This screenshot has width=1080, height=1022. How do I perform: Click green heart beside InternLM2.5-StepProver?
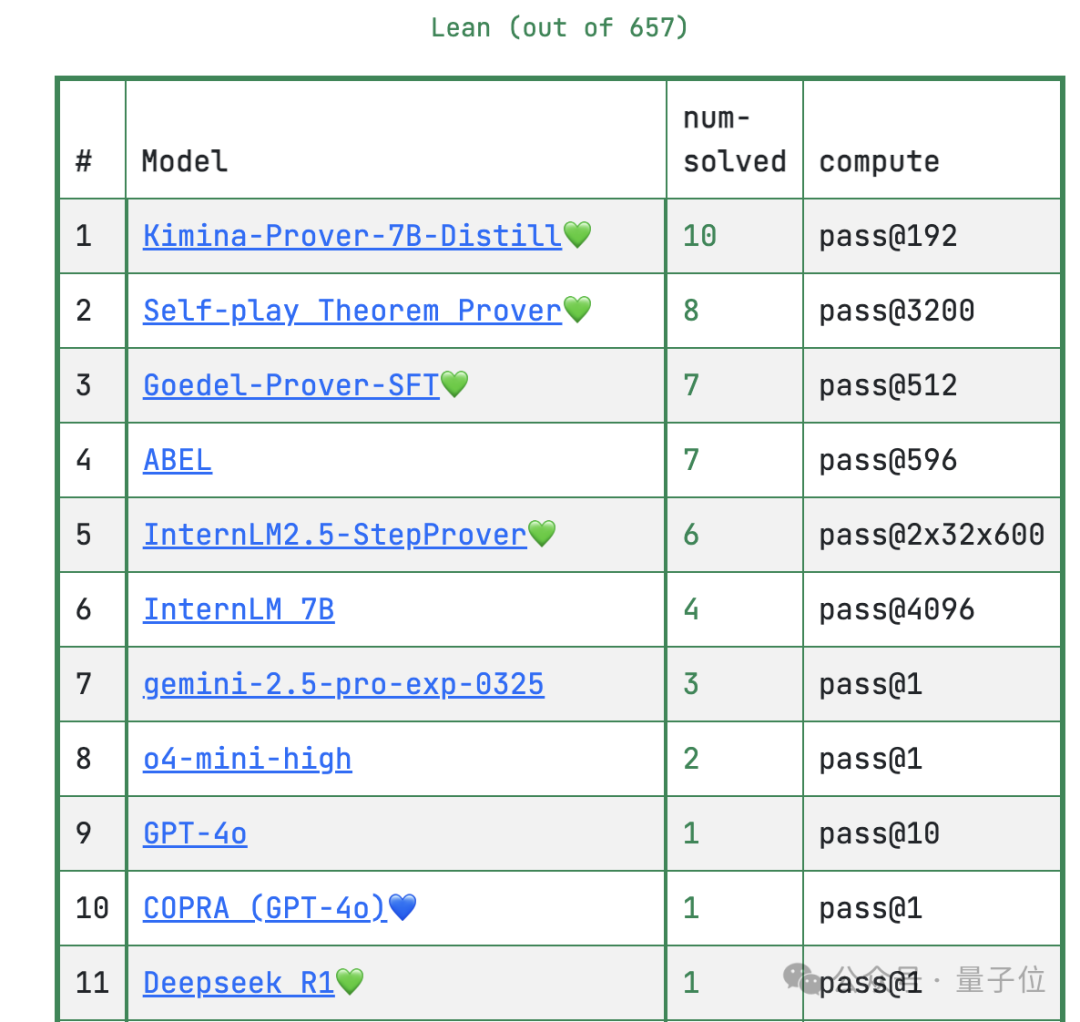click(x=542, y=535)
